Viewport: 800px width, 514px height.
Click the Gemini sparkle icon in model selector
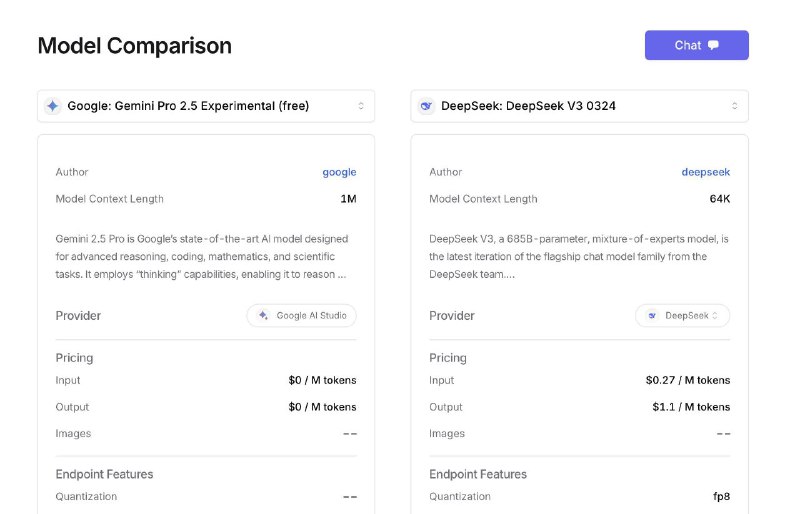[x=53, y=106]
